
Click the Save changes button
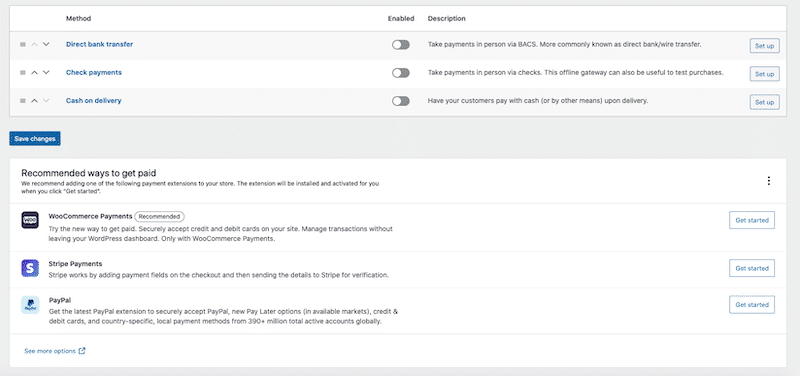pyautogui.click(x=35, y=139)
